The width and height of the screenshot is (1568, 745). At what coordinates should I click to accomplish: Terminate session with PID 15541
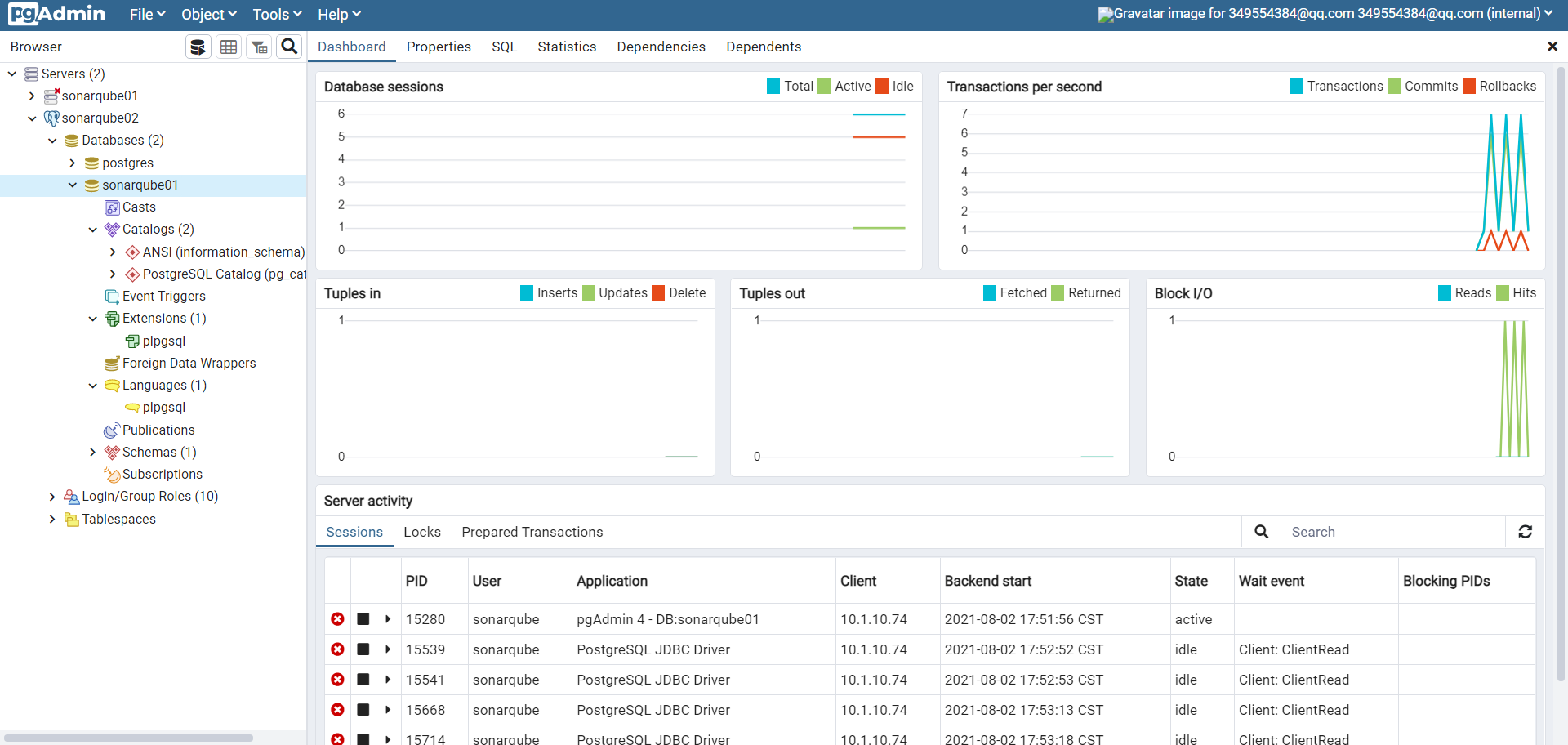337,680
